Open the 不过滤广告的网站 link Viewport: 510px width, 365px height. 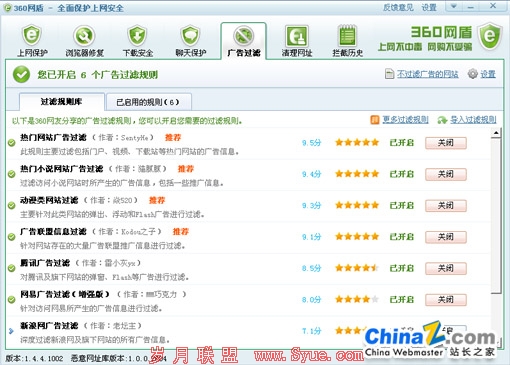click(427, 74)
